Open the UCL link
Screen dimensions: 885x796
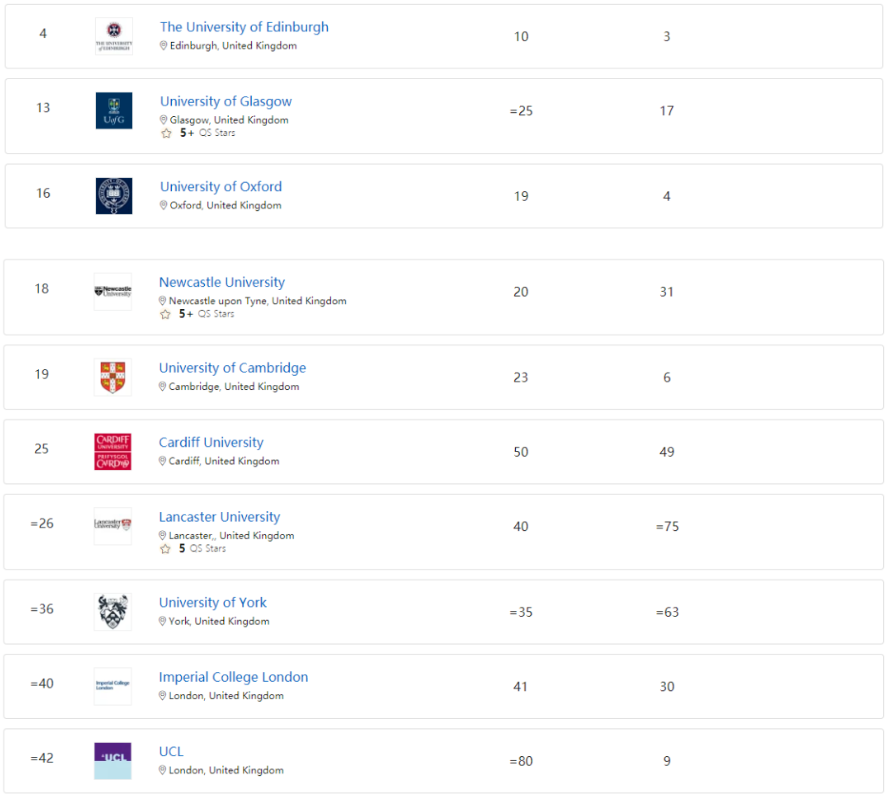pos(171,752)
